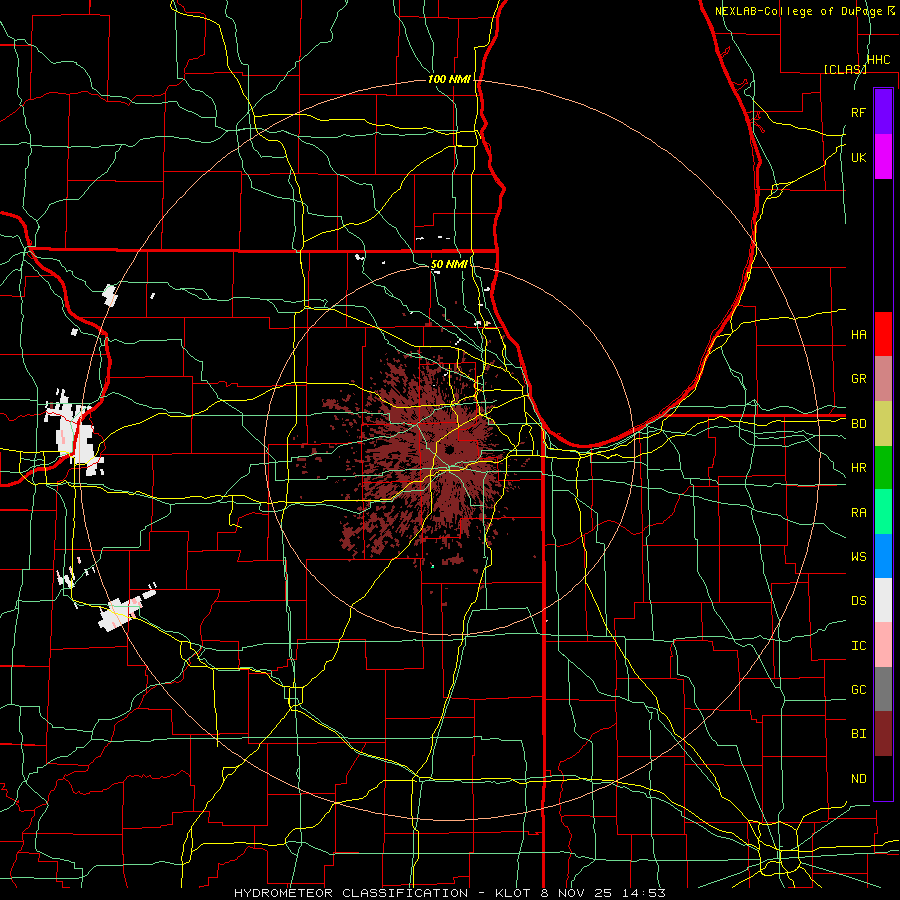The height and width of the screenshot is (900, 900).
Task: Click the BI dark red legend swatch
Action: coord(883,734)
